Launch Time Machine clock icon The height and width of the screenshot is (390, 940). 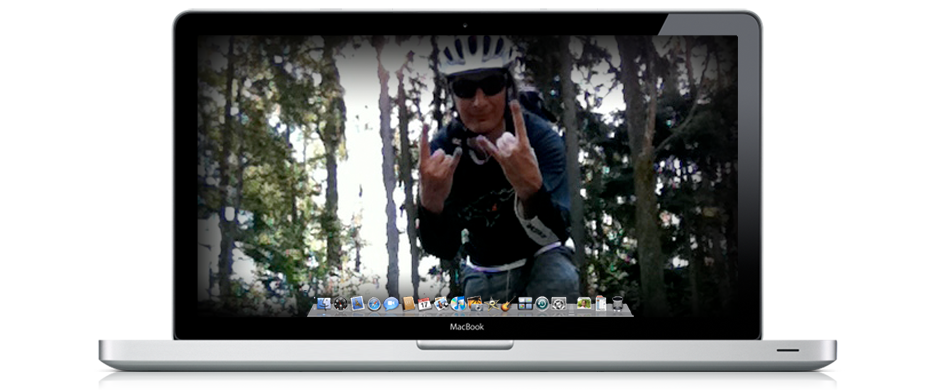[x=542, y=303]
